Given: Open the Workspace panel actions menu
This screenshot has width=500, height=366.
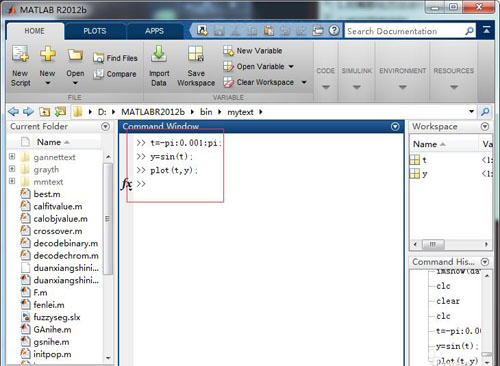Looking at the screenshot, I should point(485,127).
